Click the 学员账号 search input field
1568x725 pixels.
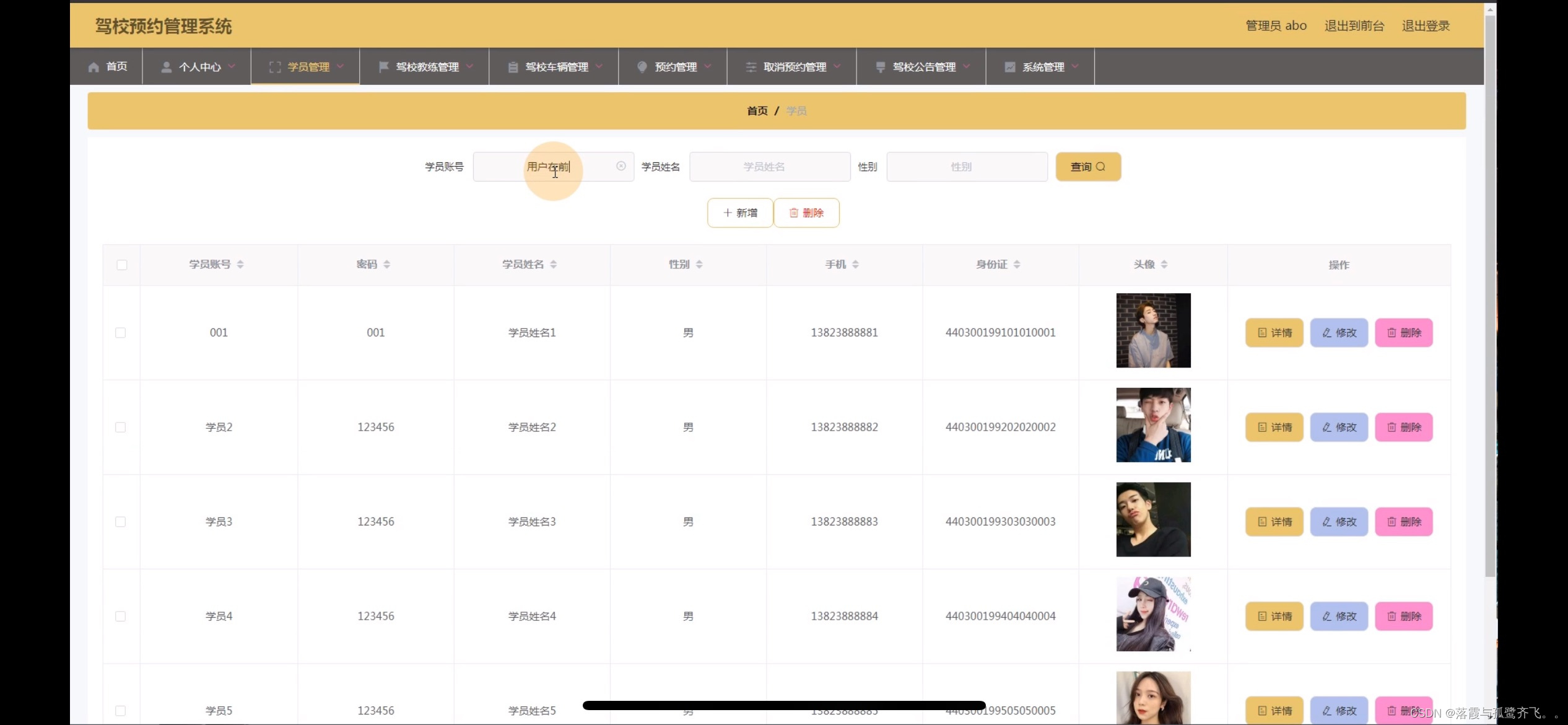[x=553, y=167]
